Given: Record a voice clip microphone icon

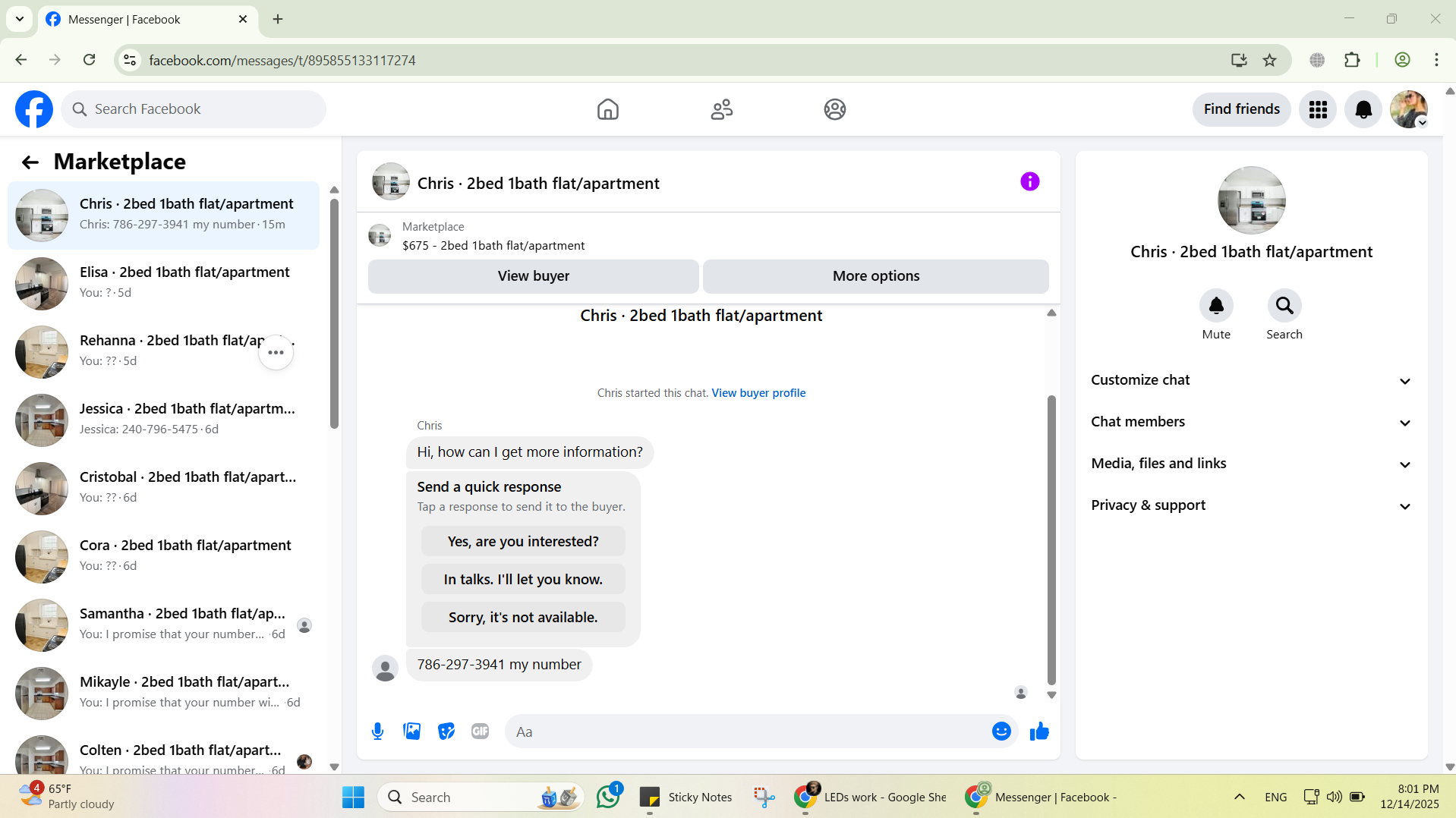Looking at the screenshot, I should (x=377, y=731).
